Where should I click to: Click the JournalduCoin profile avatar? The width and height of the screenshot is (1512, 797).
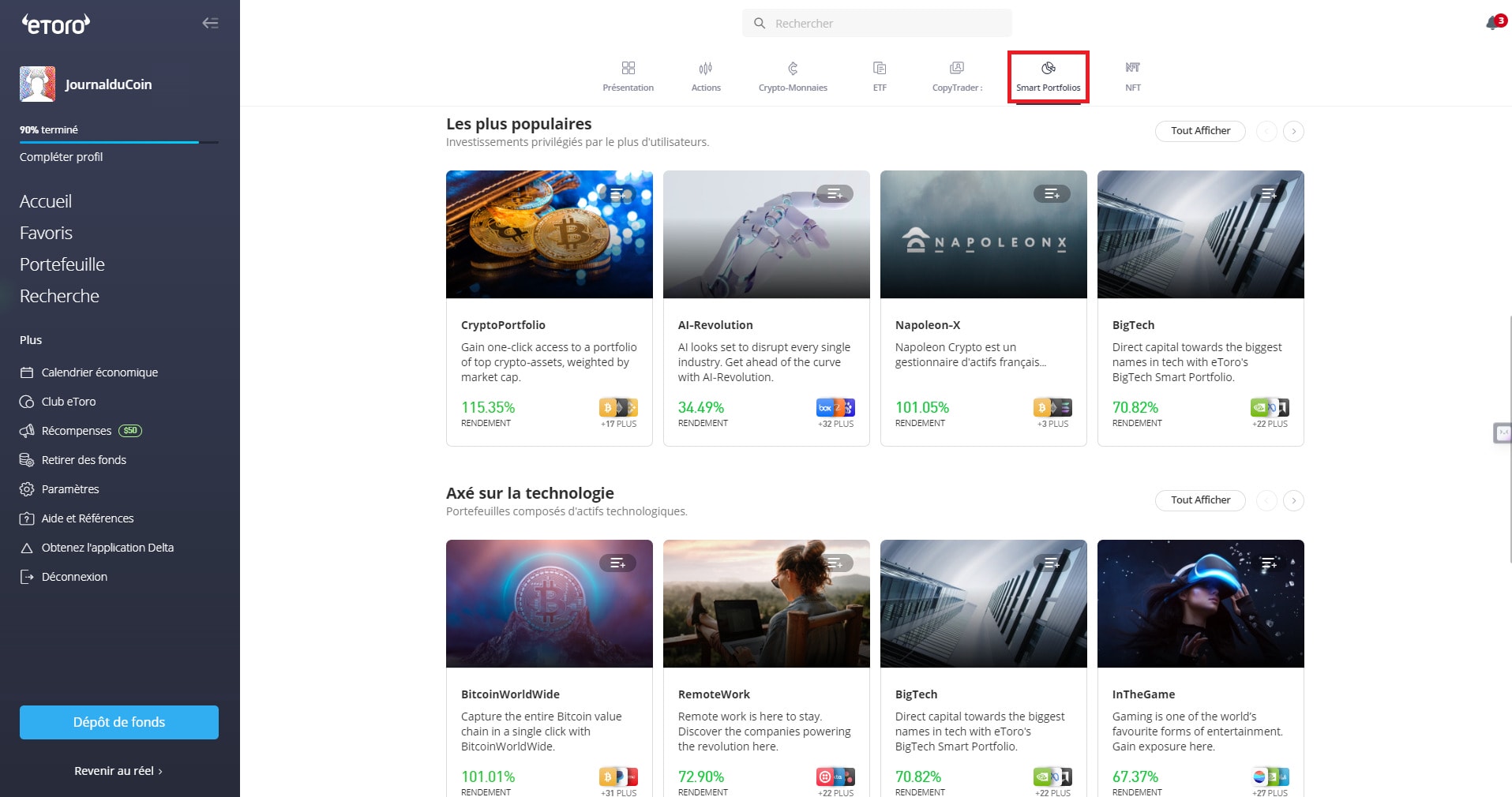pyautogui.click(x=37, y=84)
